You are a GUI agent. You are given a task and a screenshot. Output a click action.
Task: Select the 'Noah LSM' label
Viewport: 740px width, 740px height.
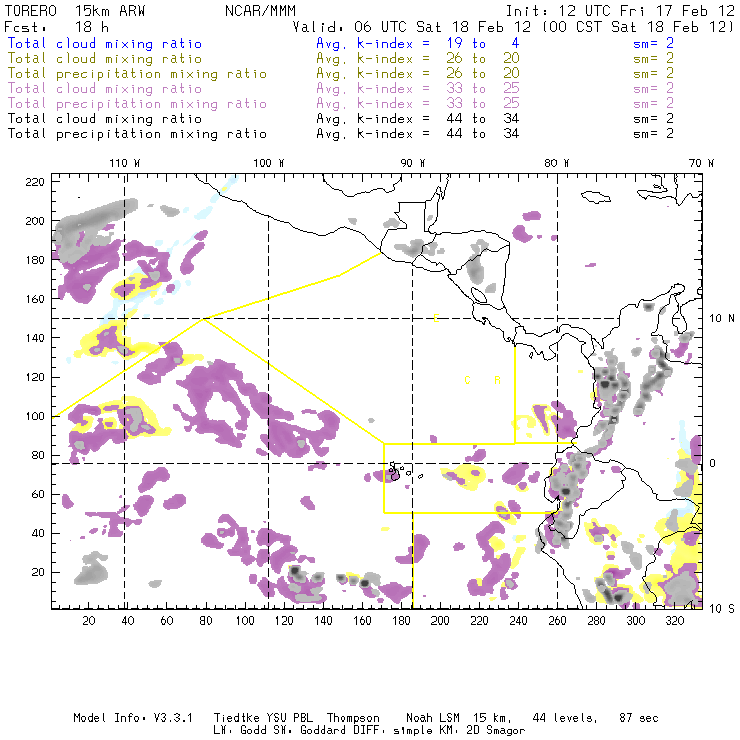click(433, 718)
